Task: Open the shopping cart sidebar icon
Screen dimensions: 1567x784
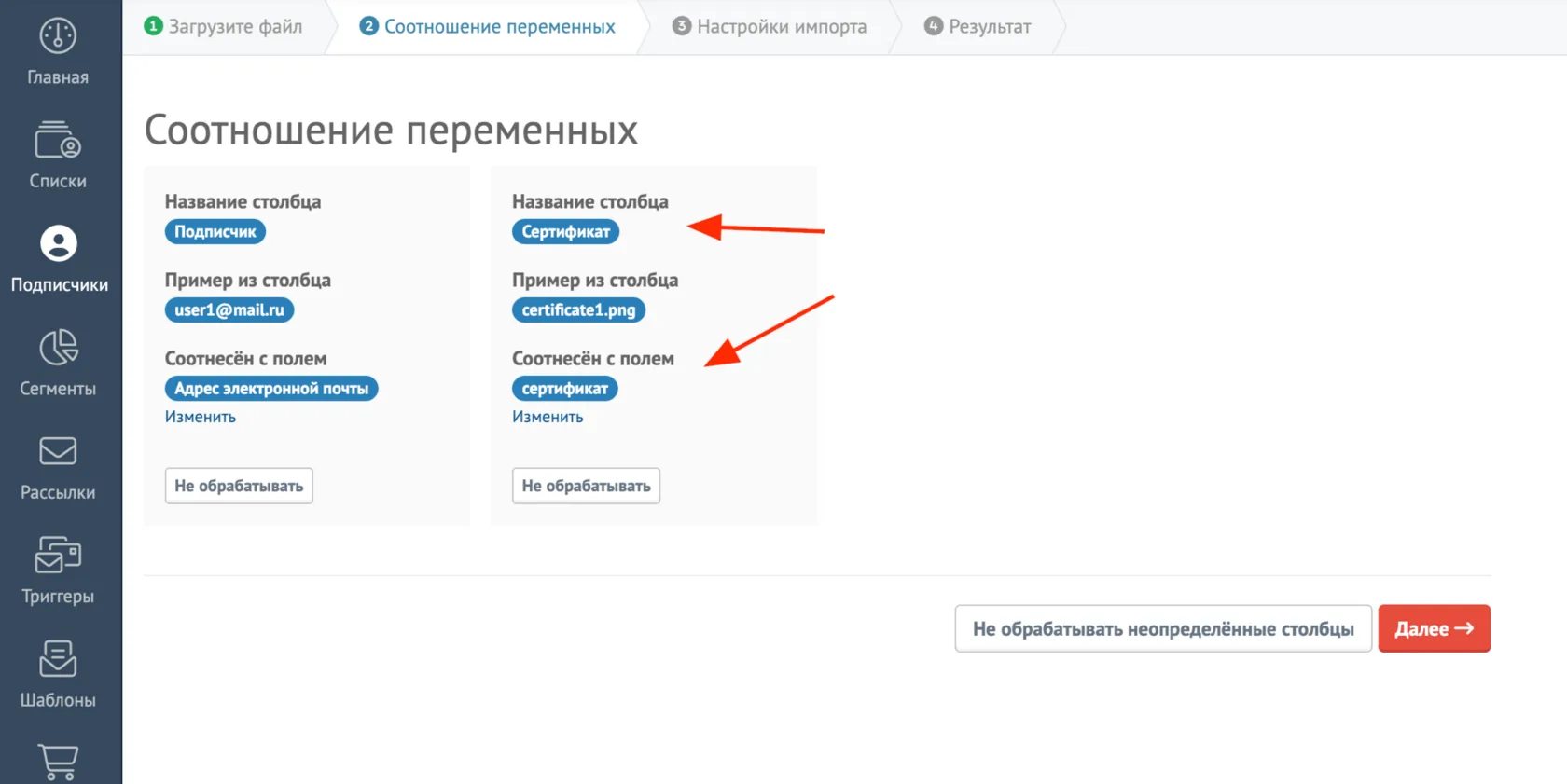Action: 58,763
